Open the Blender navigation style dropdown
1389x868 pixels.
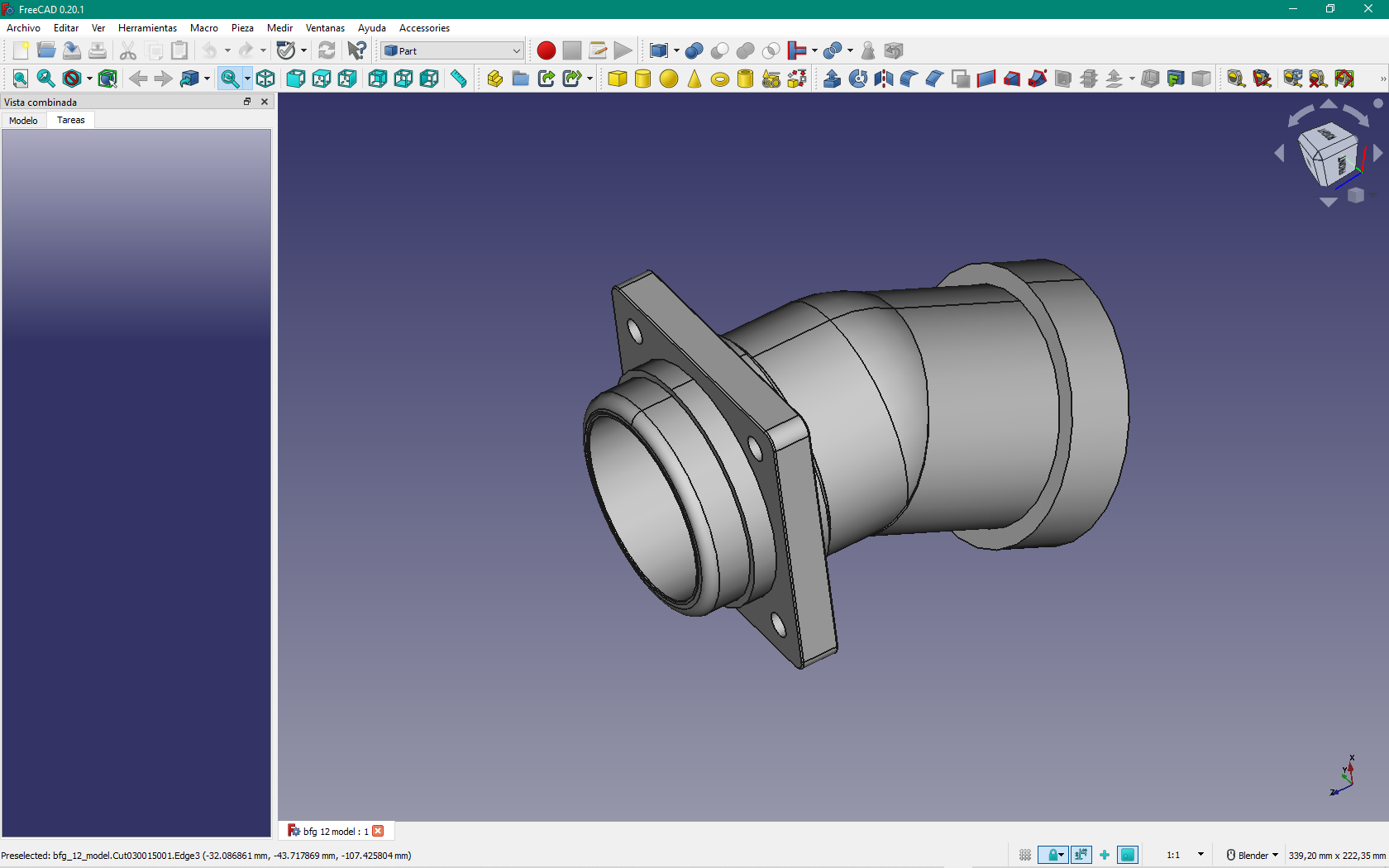click(1253, 855)
